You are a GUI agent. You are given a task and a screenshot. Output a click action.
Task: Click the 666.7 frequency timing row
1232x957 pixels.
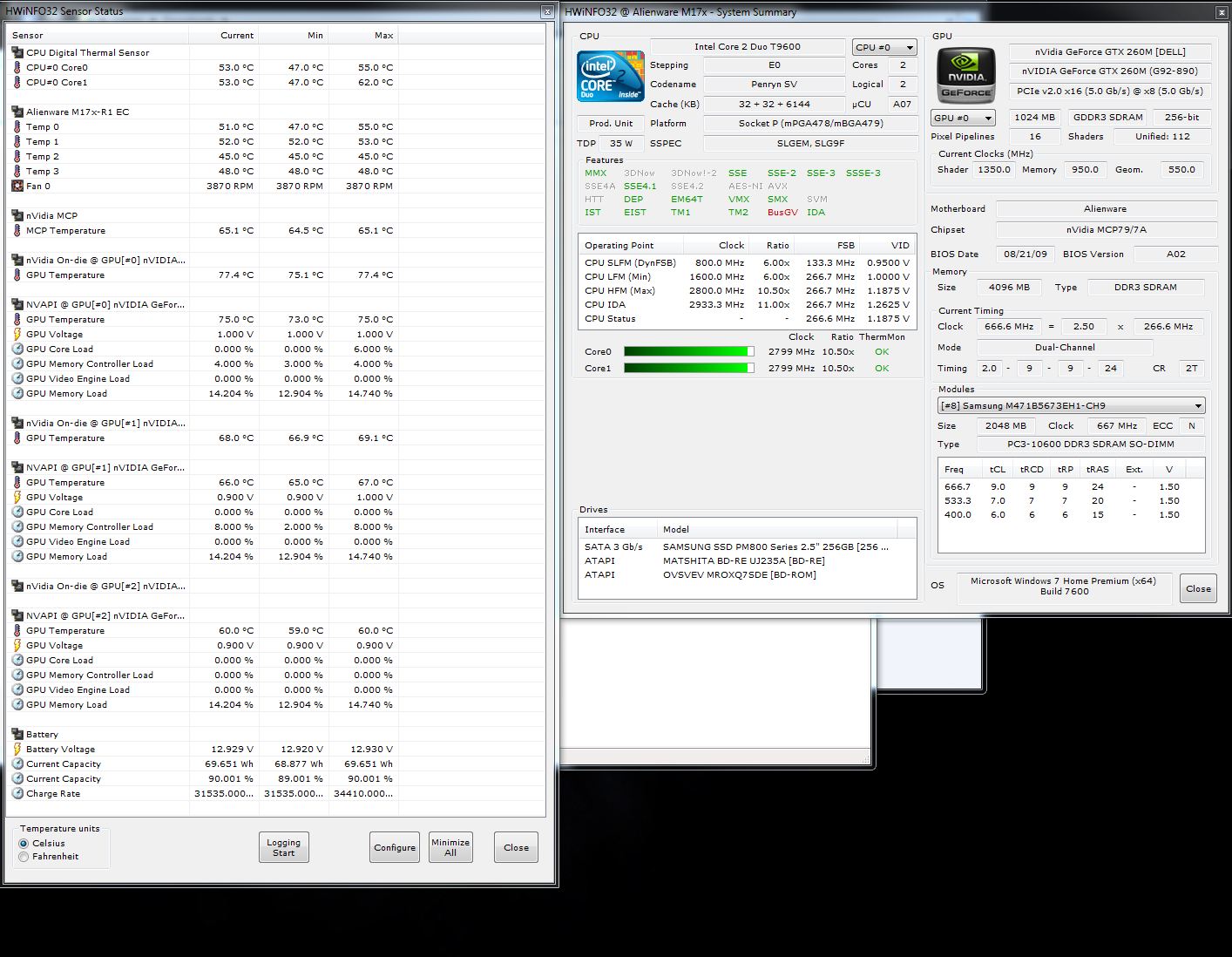1071,486
